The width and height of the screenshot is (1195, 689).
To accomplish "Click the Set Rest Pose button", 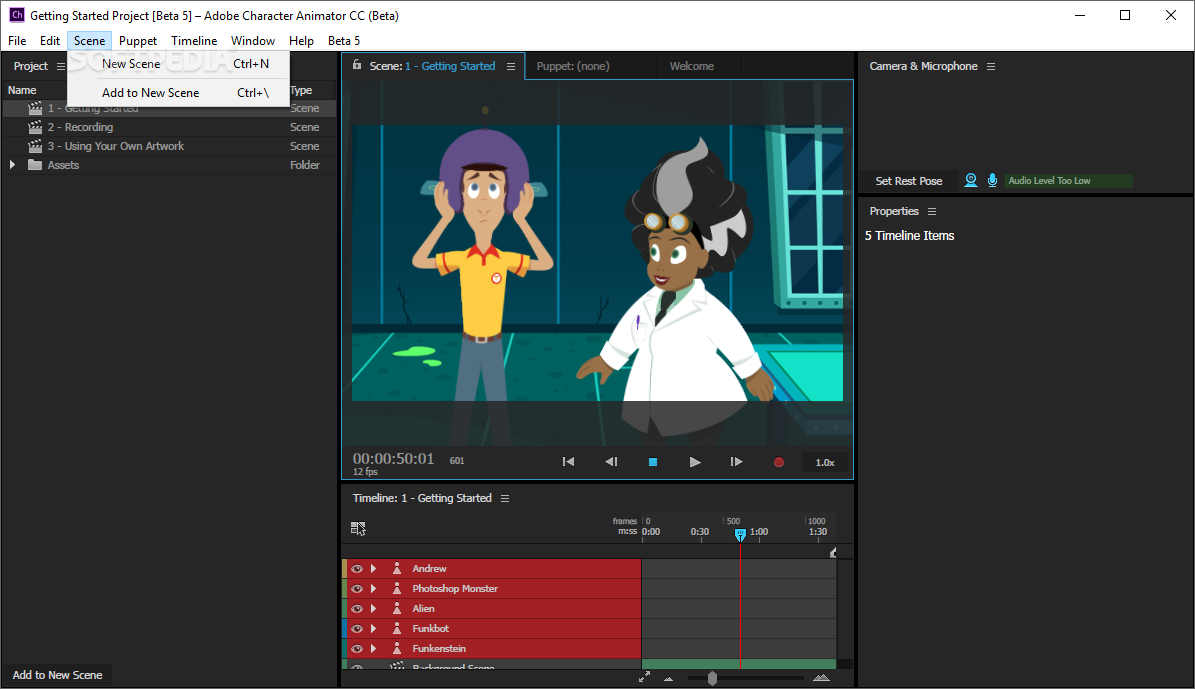I will [x=908, y=181].
